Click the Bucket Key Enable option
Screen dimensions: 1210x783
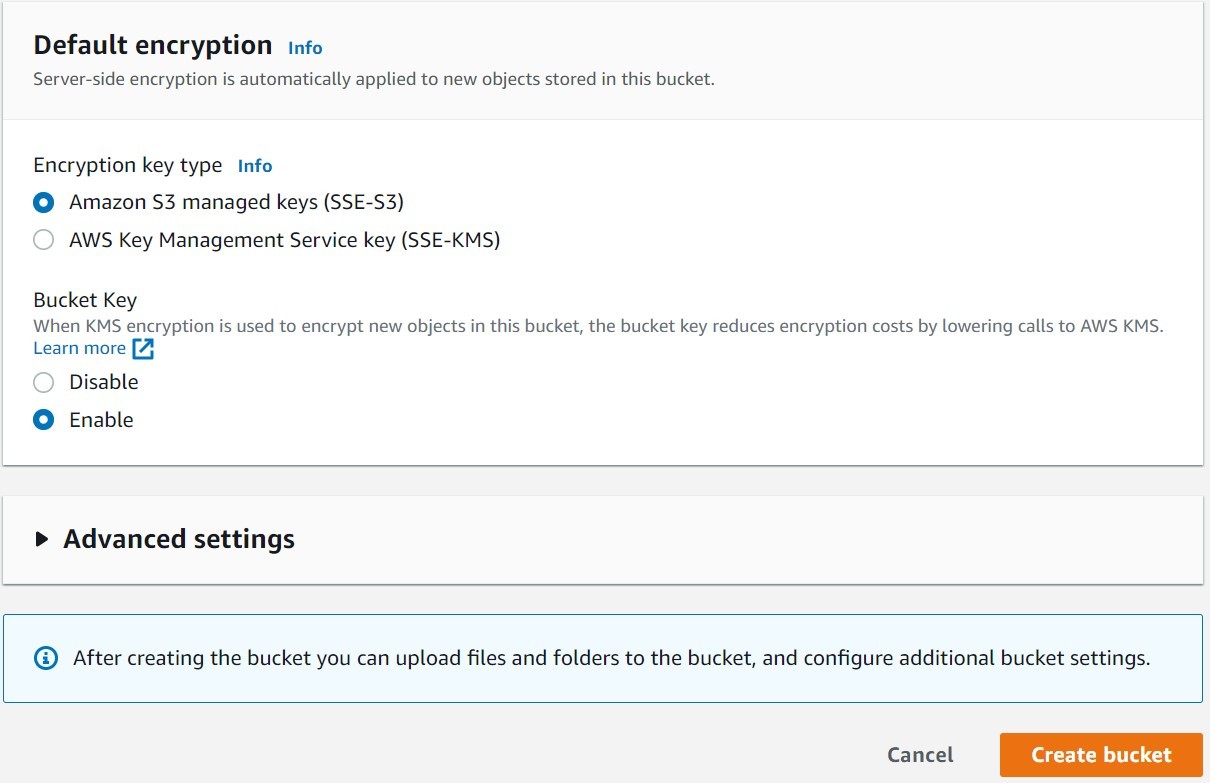pyautogui.click(x=43, y=419)
